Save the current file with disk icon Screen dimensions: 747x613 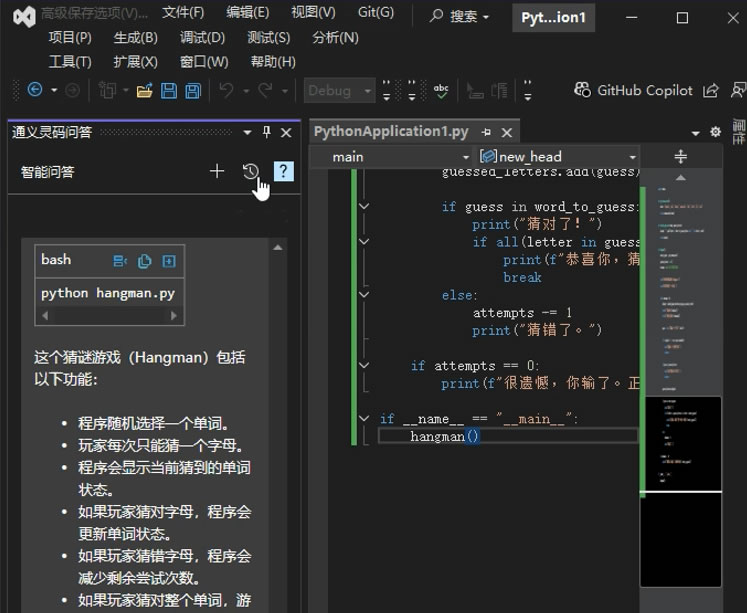point(169,90)
